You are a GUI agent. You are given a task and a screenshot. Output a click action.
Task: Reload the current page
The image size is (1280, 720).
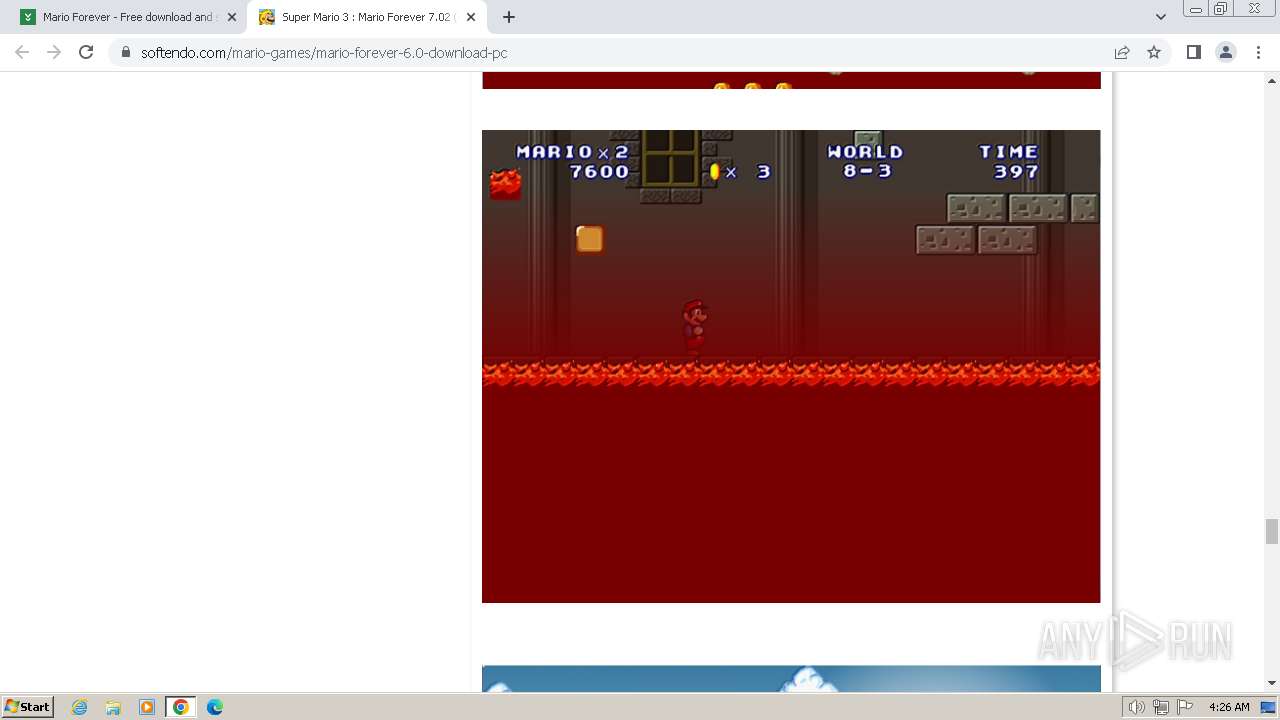tap(86, 52)
